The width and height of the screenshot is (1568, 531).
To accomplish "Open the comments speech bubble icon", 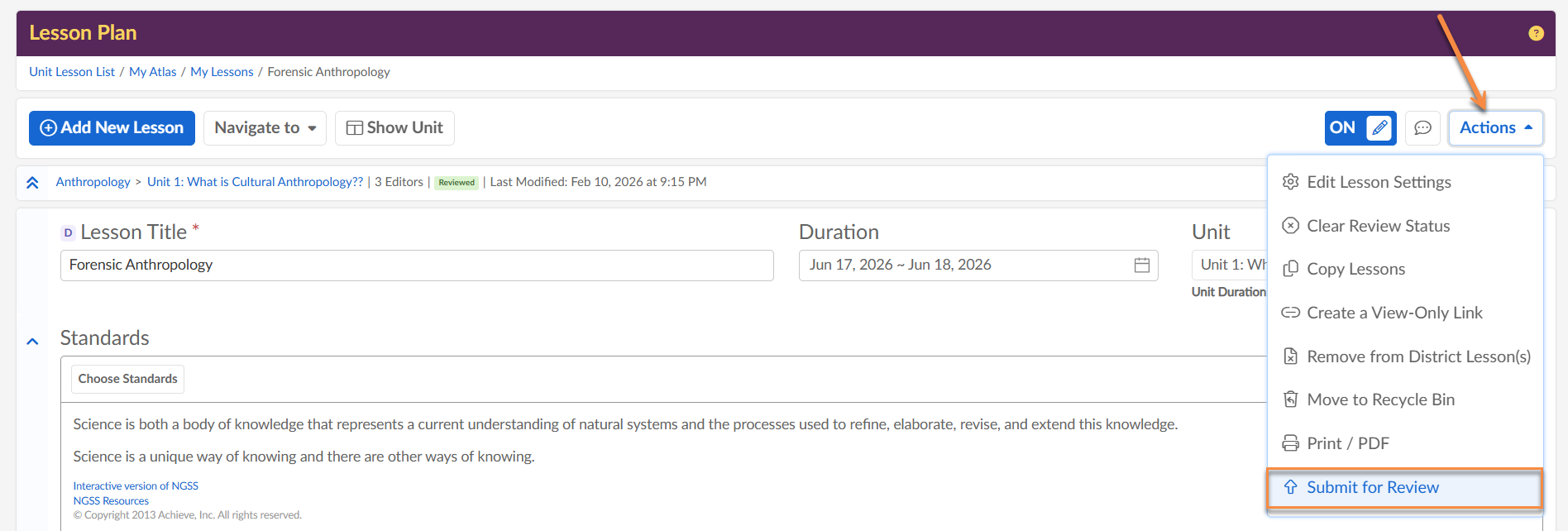I will (1422, 128).
